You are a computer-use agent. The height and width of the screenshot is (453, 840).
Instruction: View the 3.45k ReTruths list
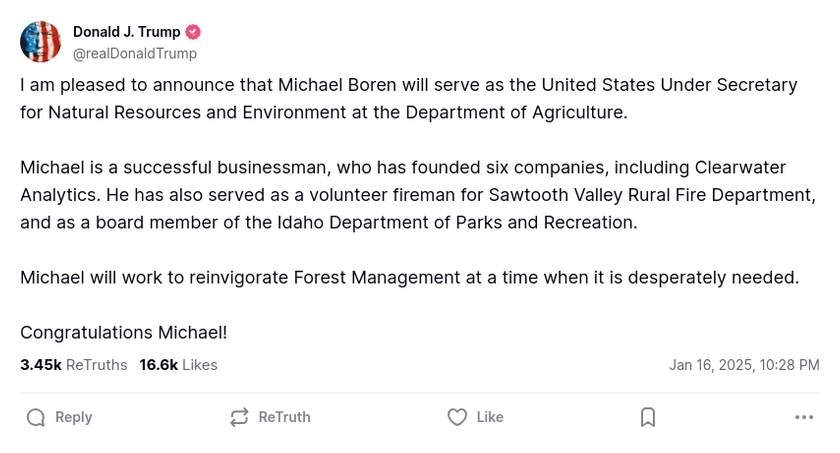pos(73,365)
